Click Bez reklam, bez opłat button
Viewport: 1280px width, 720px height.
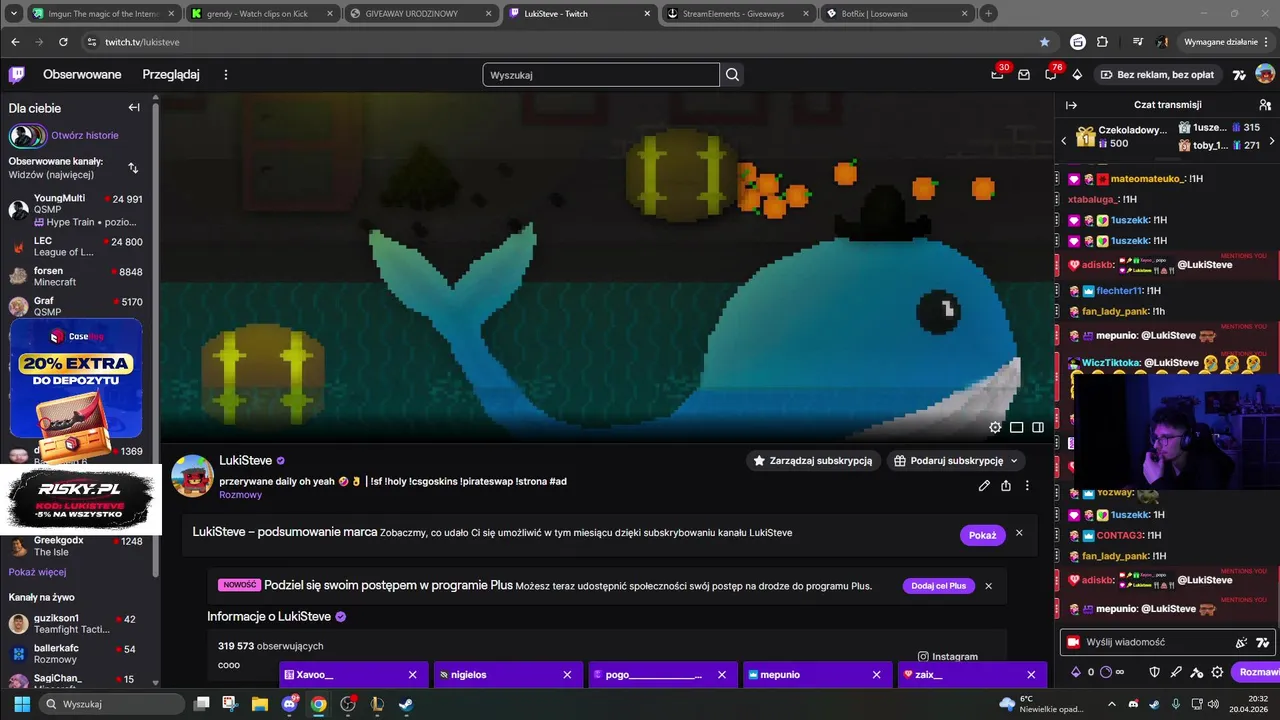[1157, 75]
